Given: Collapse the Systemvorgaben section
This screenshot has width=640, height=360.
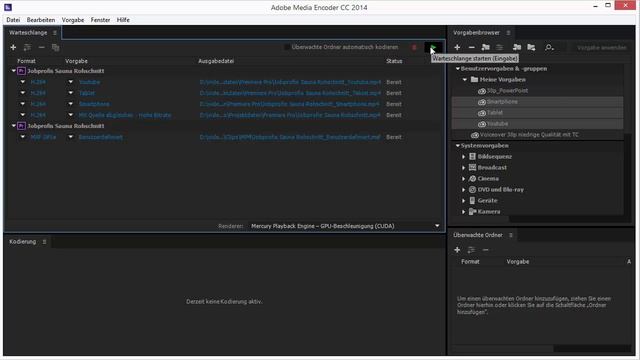Looking at the screenshot, I should (458, 145).
